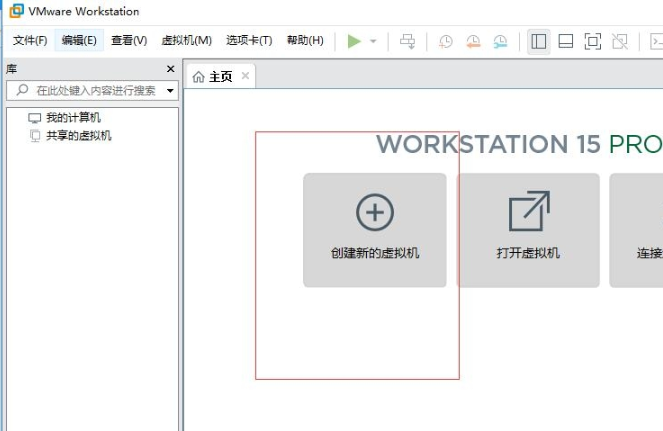Click the VMware Workstation title bar logo
This screenshot has height=431, width=663.
(16, 11)
